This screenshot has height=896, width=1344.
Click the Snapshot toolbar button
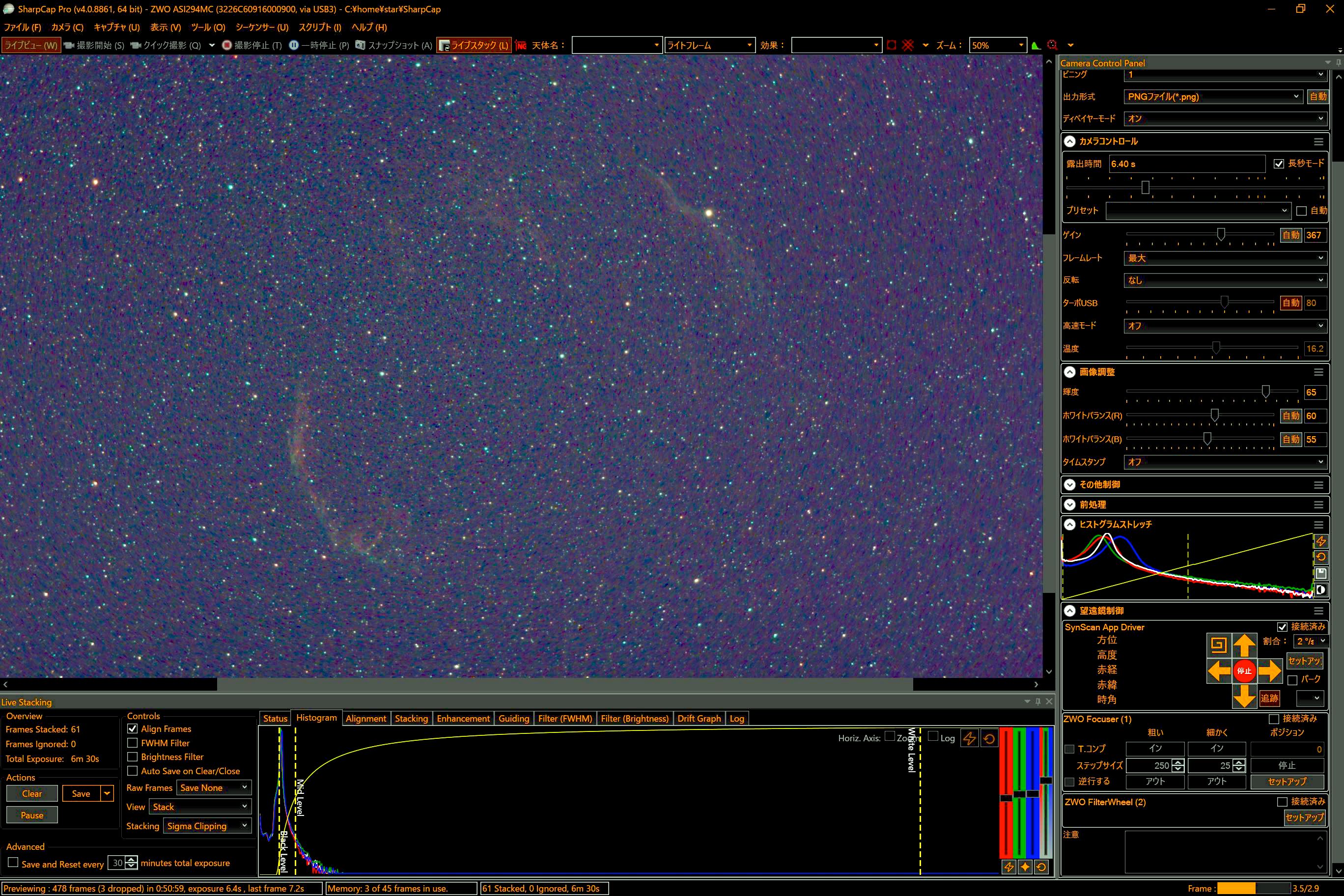(x=393, y=45)
